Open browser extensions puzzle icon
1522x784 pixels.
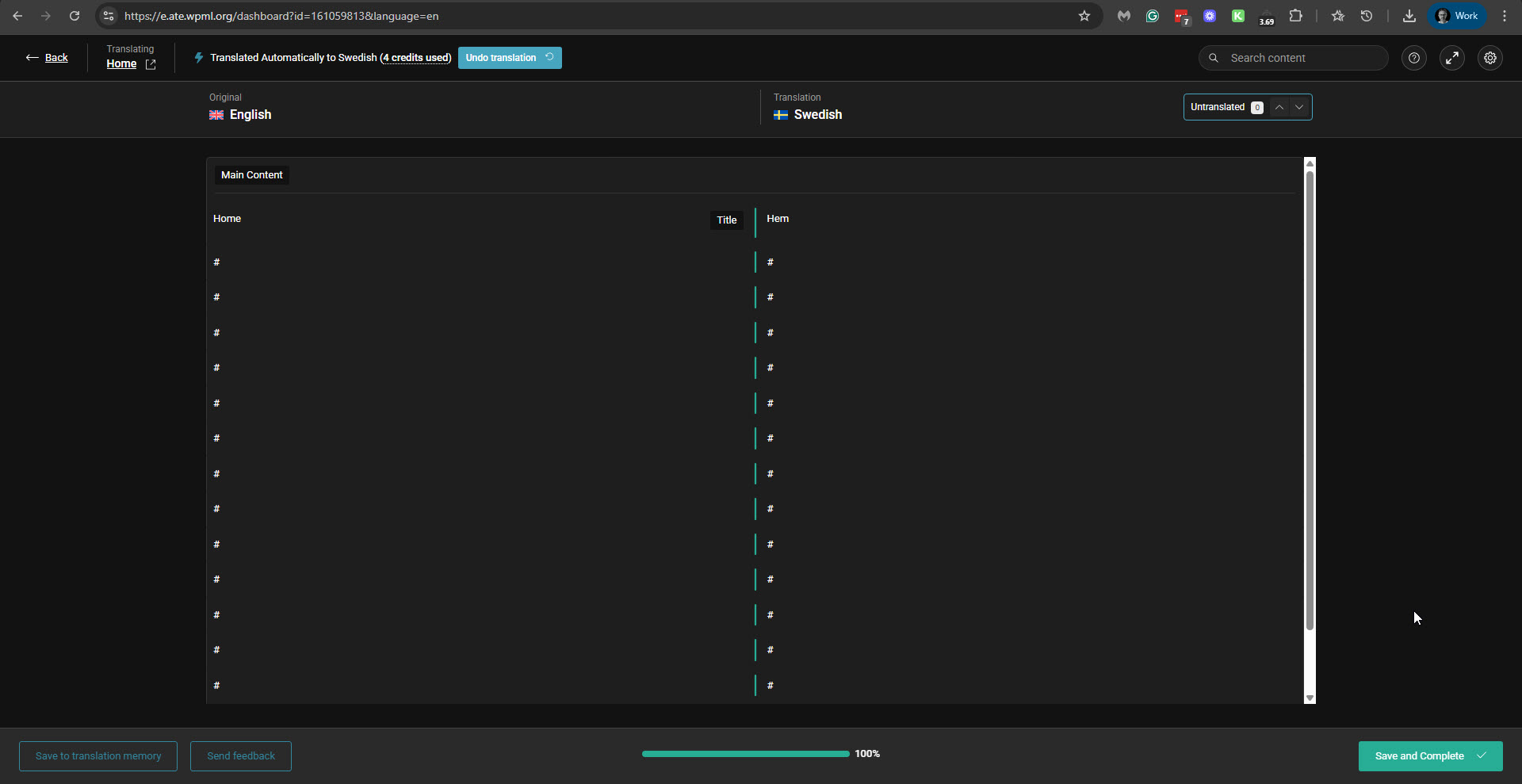[x=1295, y=16]
